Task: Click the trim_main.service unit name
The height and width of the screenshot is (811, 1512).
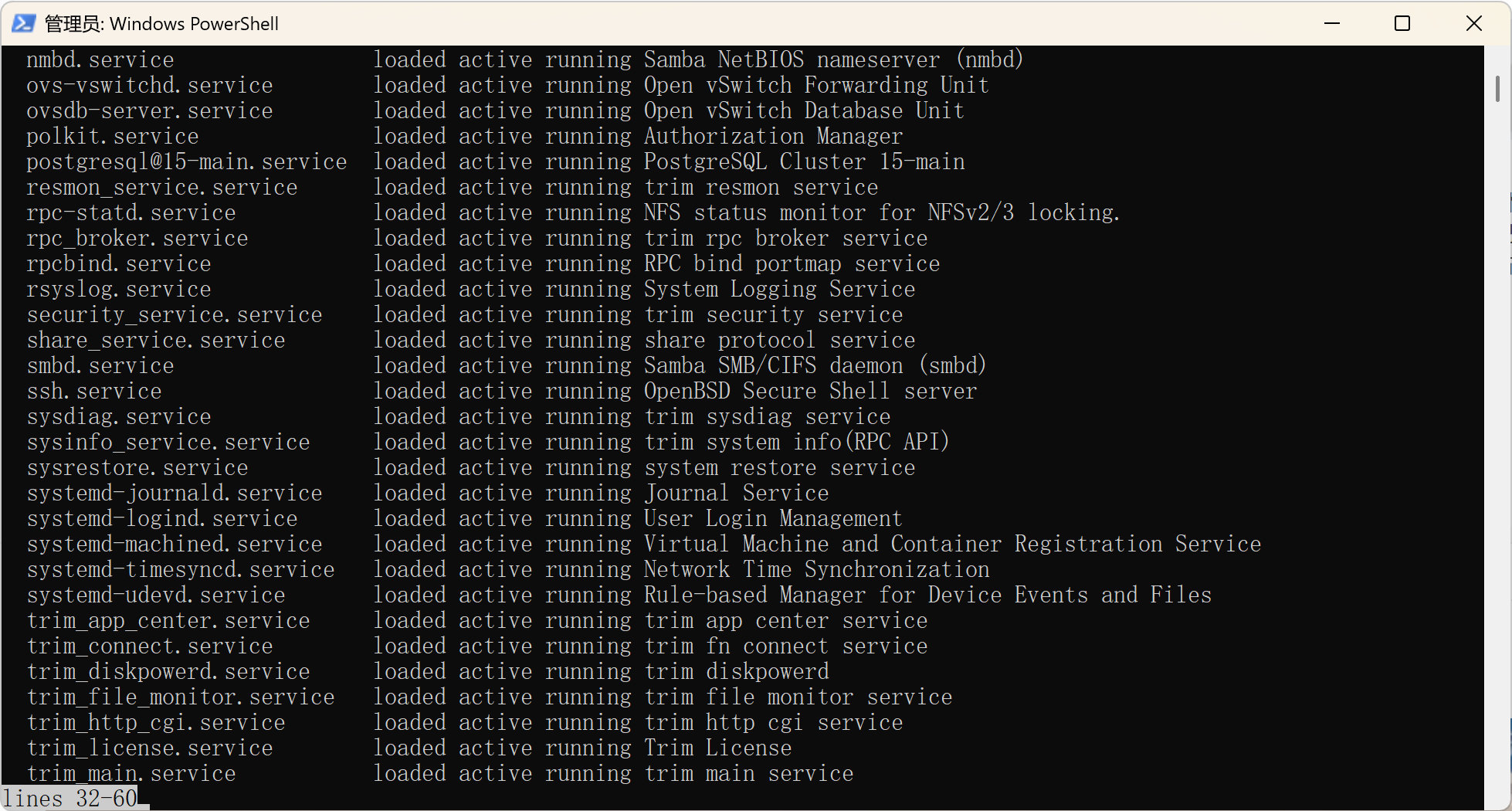Action: [x=131, y=774]
